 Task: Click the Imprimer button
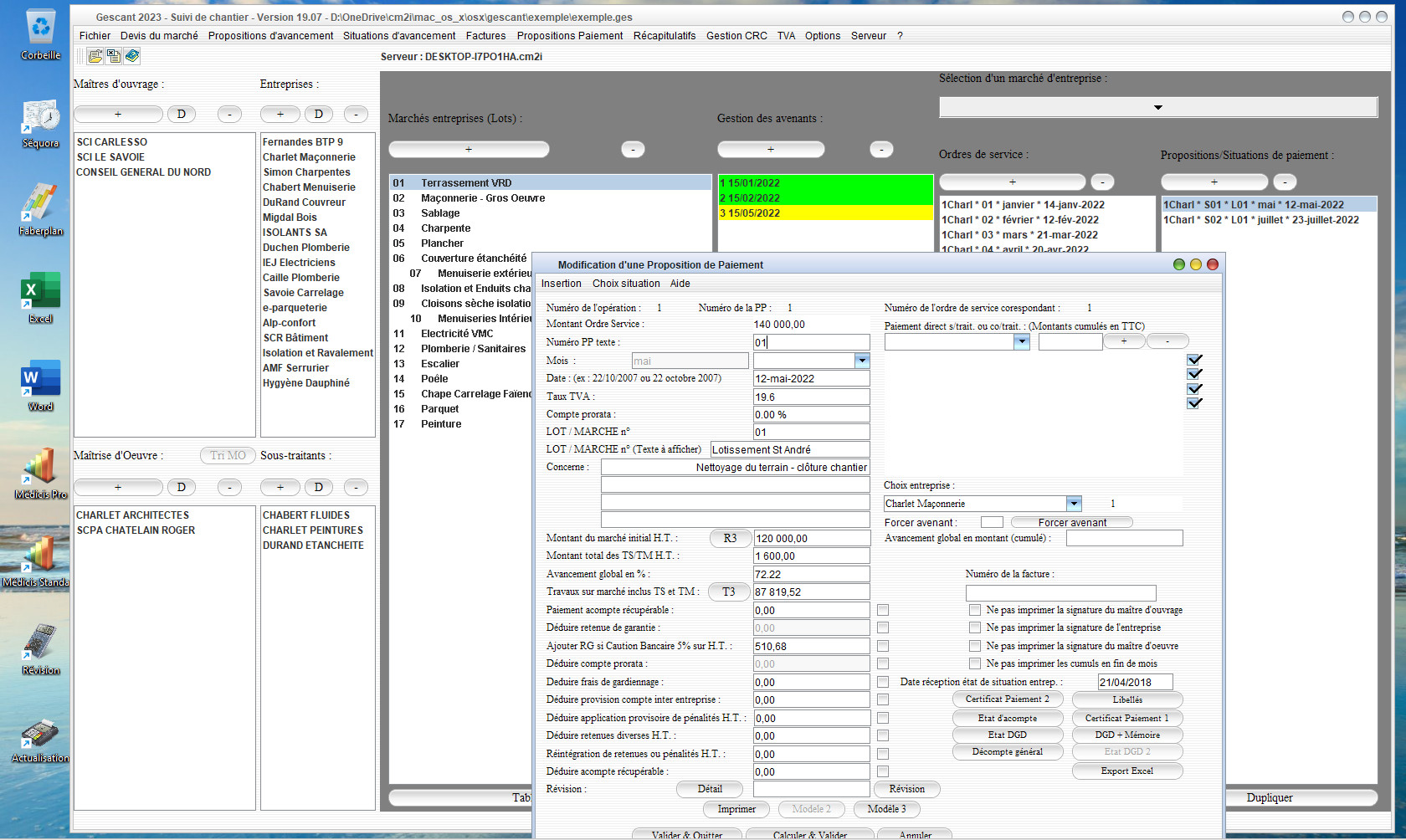[x=736, y=809]
